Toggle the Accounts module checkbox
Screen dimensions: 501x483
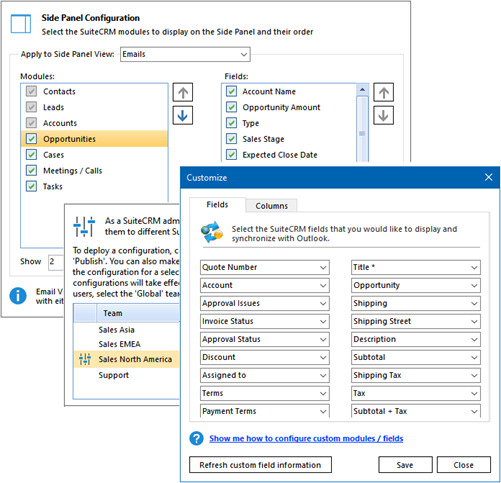tap(31, 123)
